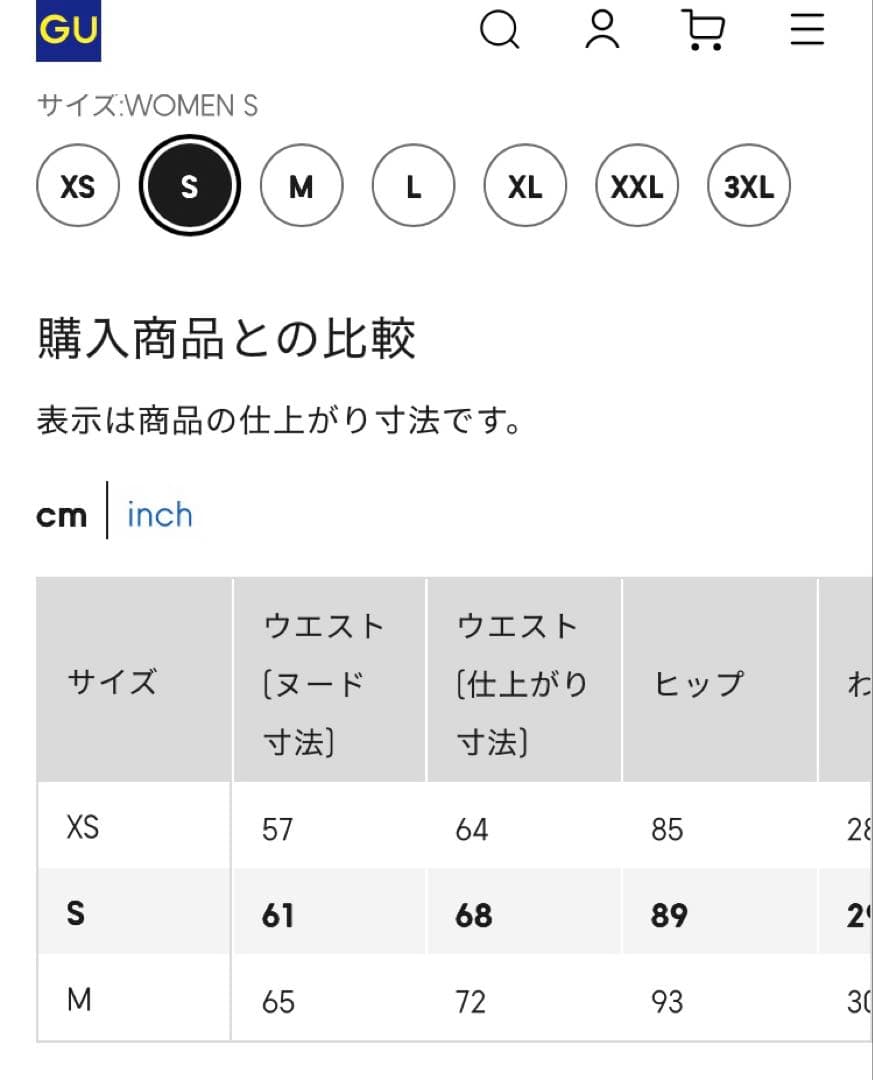Click the ヒップ column header
The width and height of the screenshot is (873, 1080).
click(719, 681)
